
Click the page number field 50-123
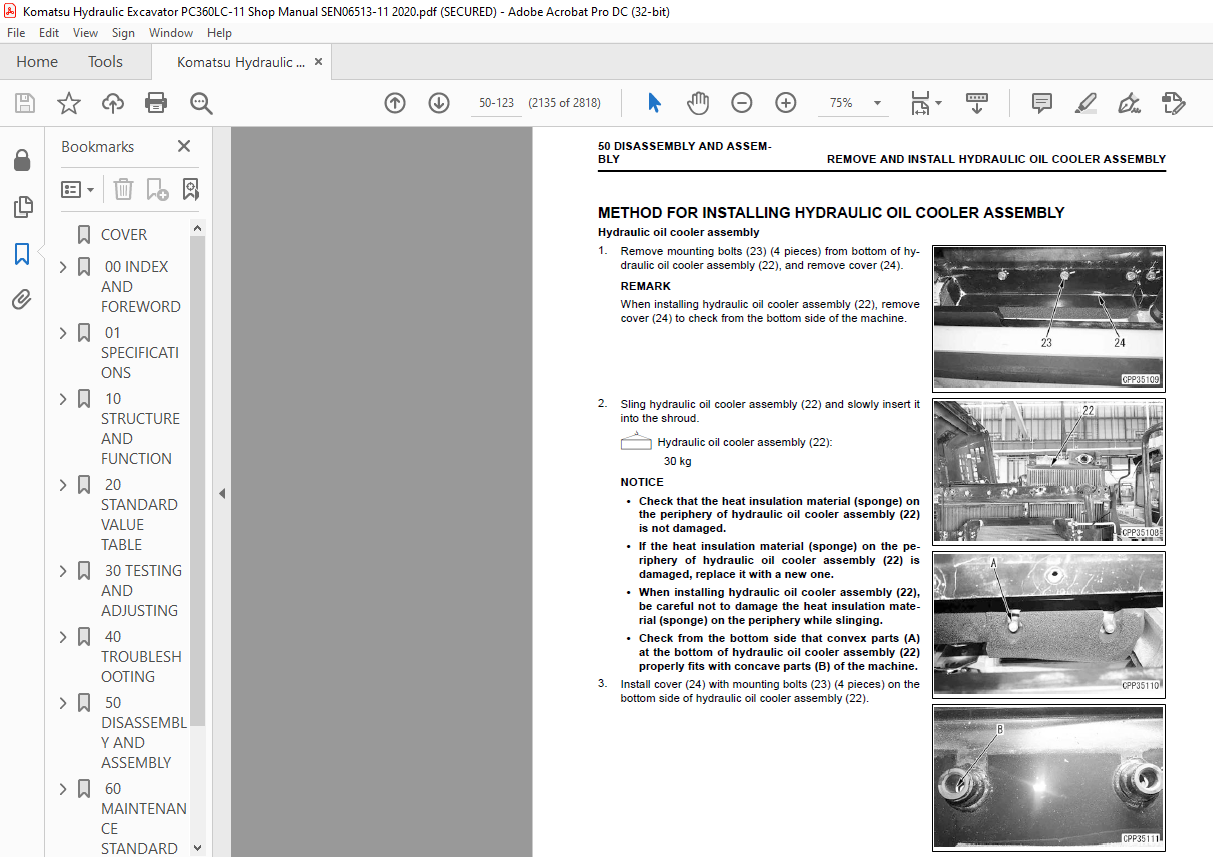click(497, 103)
